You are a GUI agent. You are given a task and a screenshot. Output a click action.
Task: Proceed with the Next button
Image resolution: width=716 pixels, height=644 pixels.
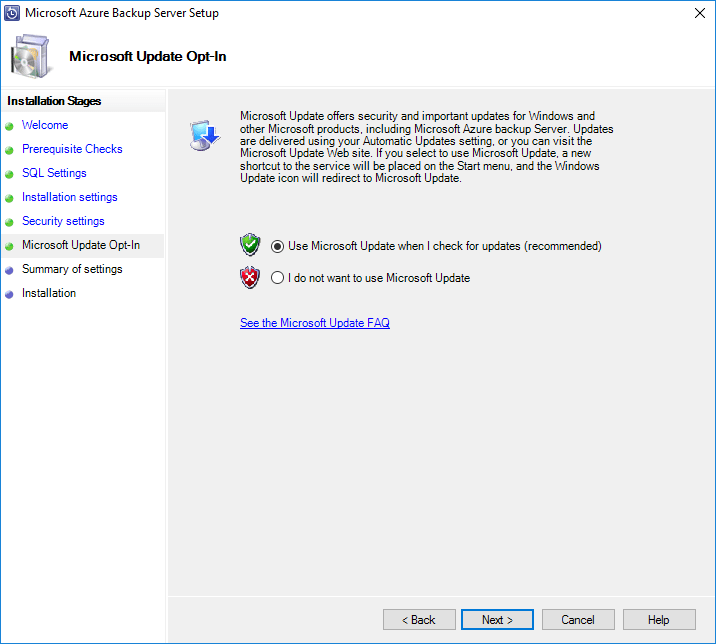[x=497, y=619]
